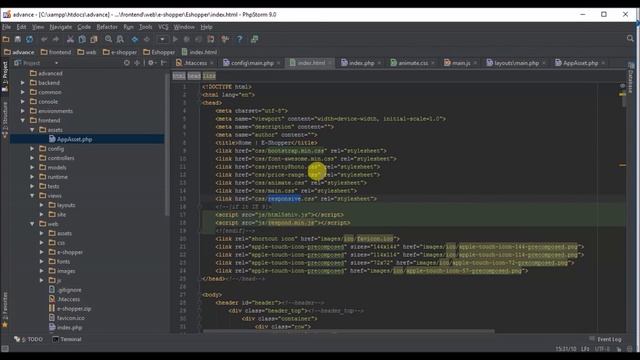The width and height of the screenshot is (640, 360).
Task: Click the Paste toolbar icon
Action: (94, 39)
